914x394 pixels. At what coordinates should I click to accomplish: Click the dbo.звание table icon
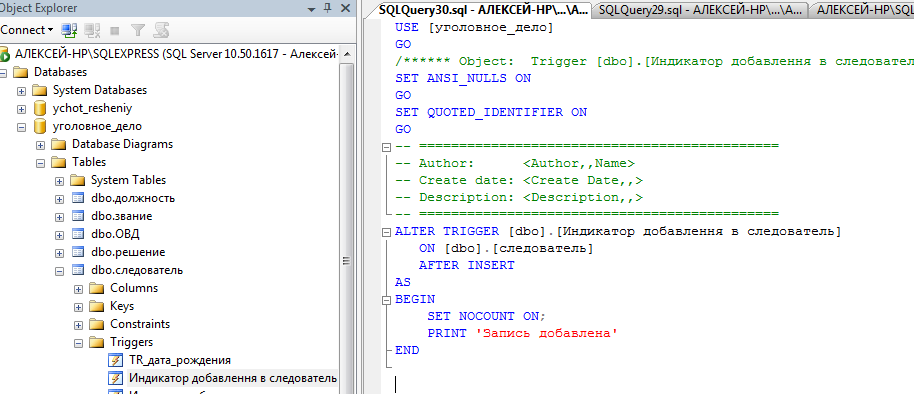78,216
